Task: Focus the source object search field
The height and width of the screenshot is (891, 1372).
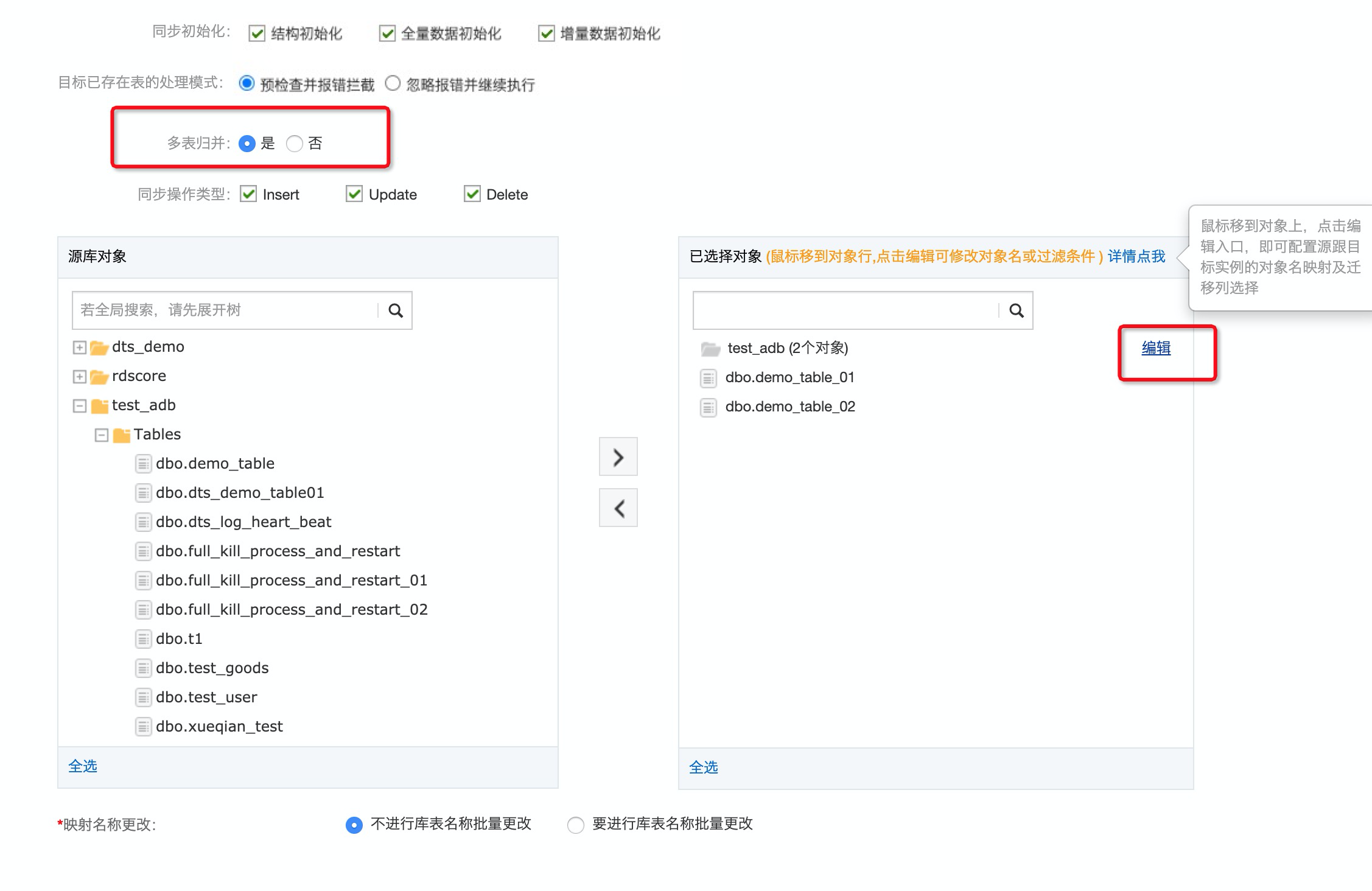Action: (x=225, y=310)
